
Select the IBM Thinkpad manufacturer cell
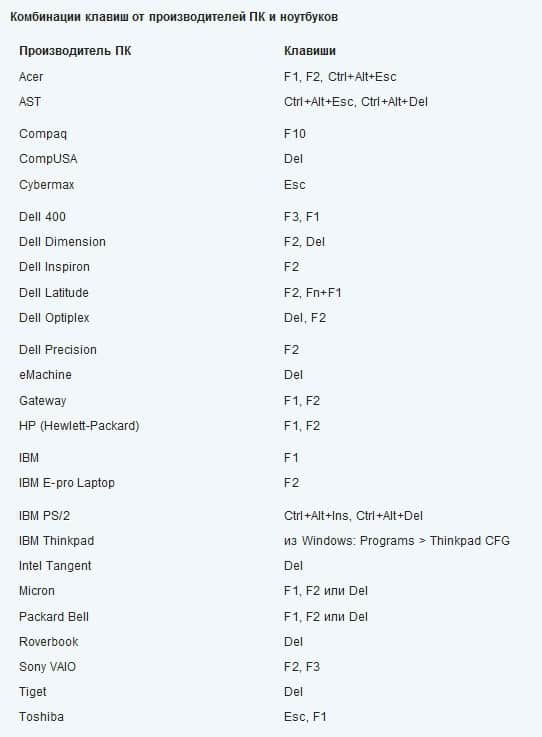tap(56, 541)
